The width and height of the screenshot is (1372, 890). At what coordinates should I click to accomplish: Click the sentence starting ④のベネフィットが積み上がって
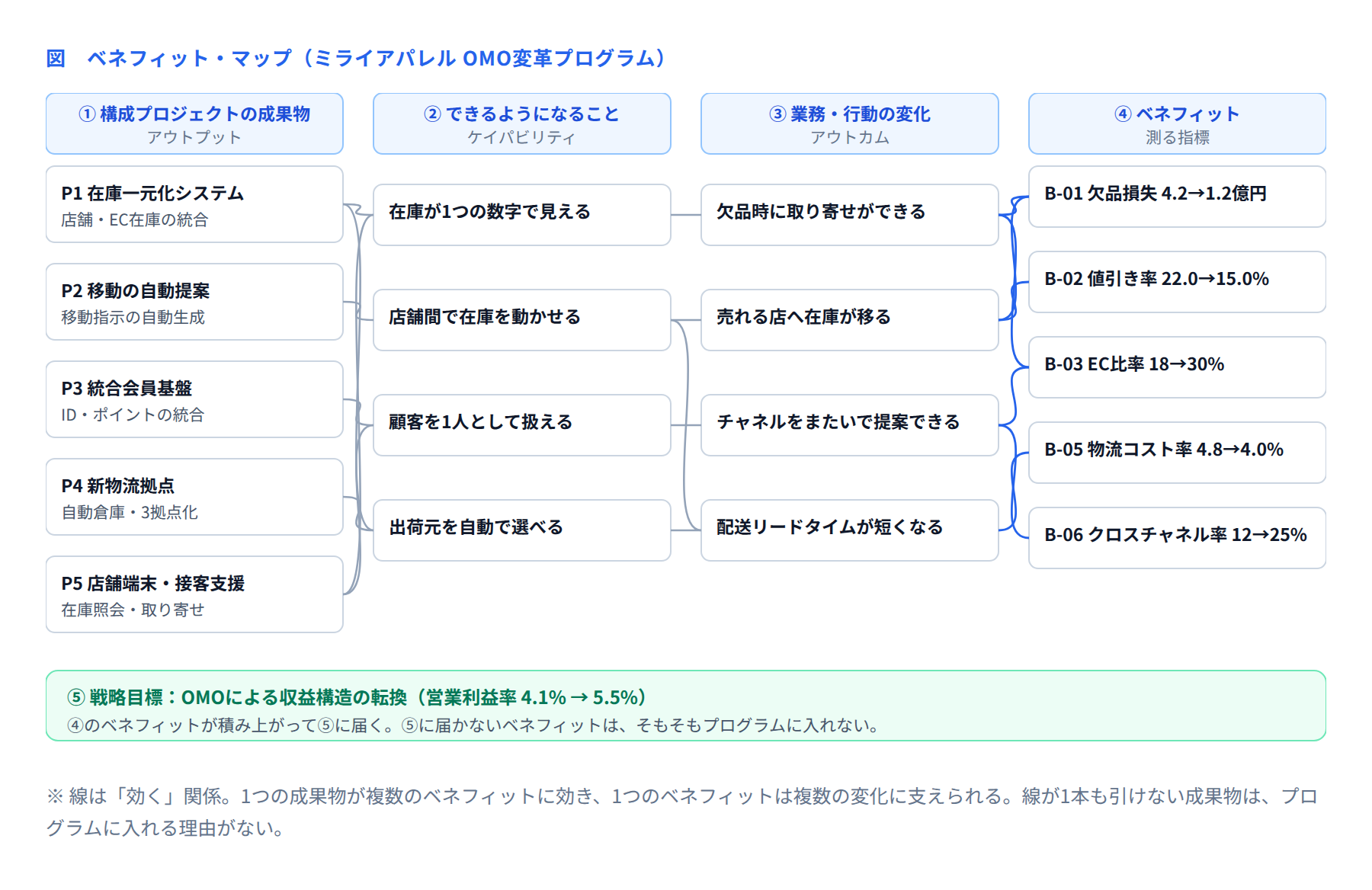pyautogui.click(x=473, y=725)
